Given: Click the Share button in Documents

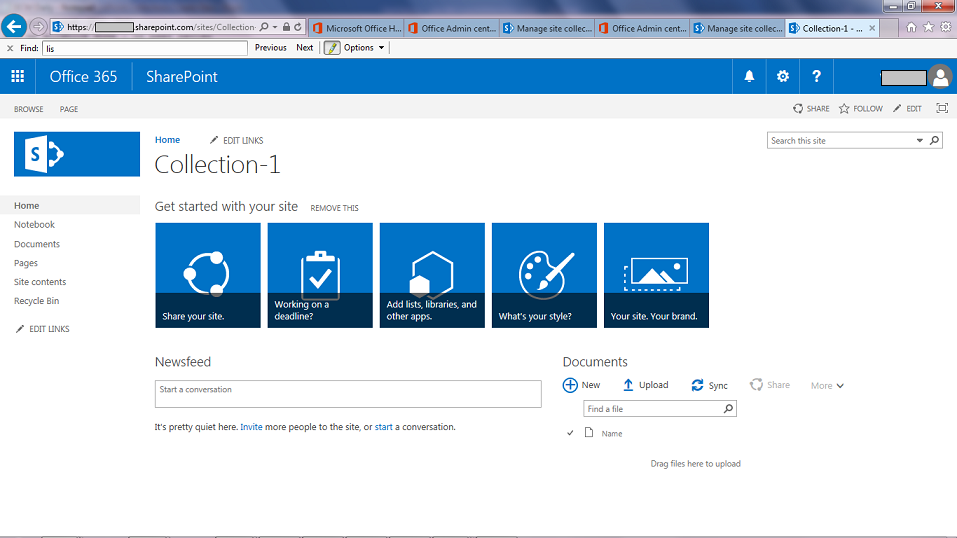Looking at the screenshot, I should coord(770,385).
